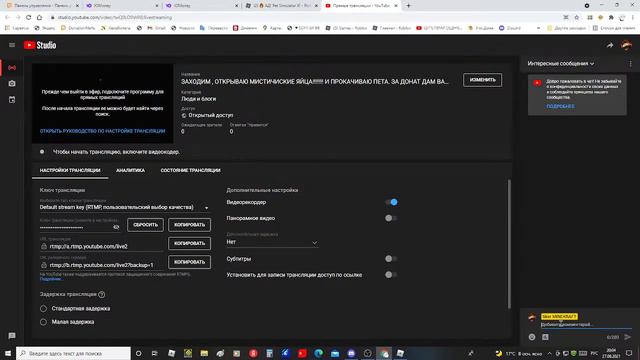Click the emoji icon in chat box

click(532, 337)
